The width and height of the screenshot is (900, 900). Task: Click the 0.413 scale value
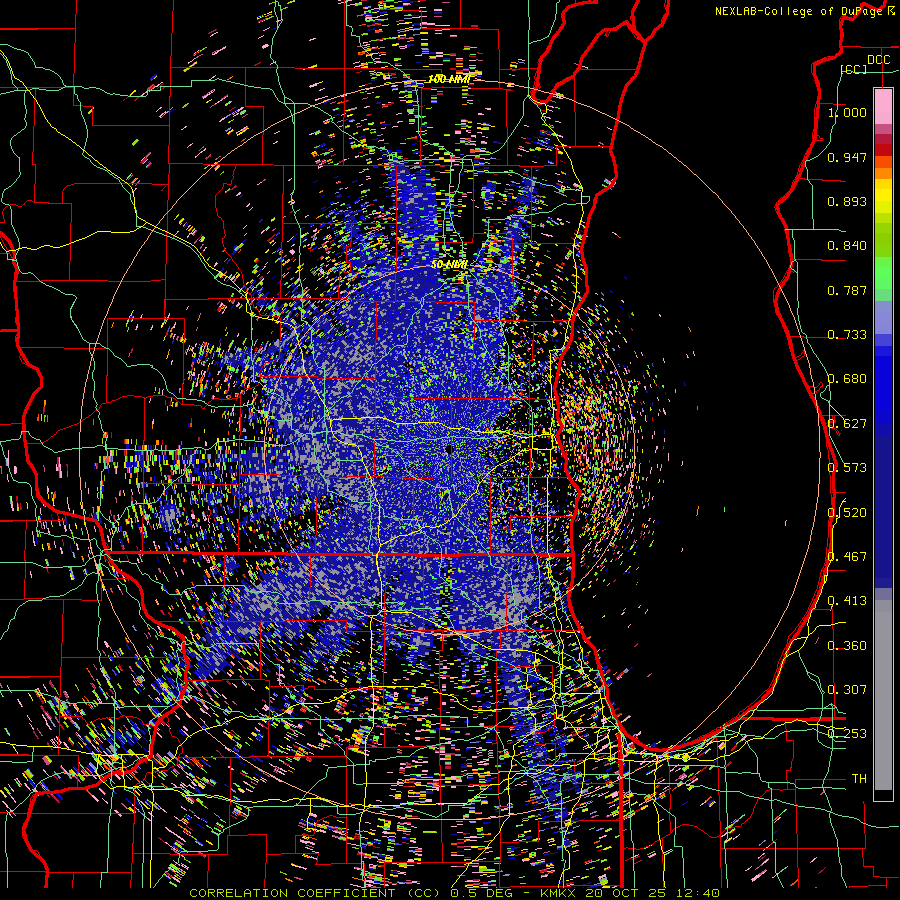[847, 601]
